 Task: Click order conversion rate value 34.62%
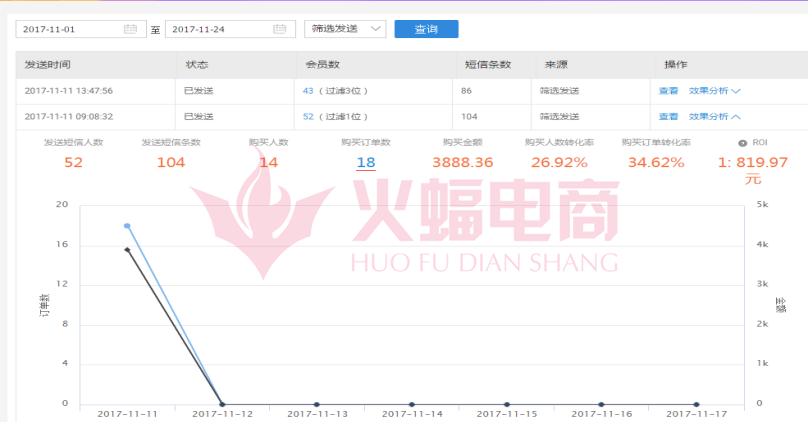coord(656,162)
